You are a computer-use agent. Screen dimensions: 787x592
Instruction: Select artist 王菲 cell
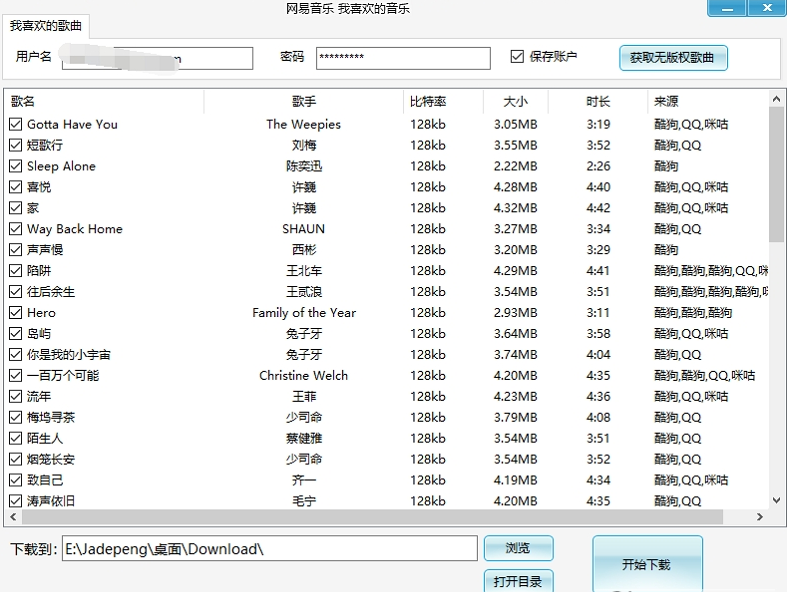[x=304, y=396]
